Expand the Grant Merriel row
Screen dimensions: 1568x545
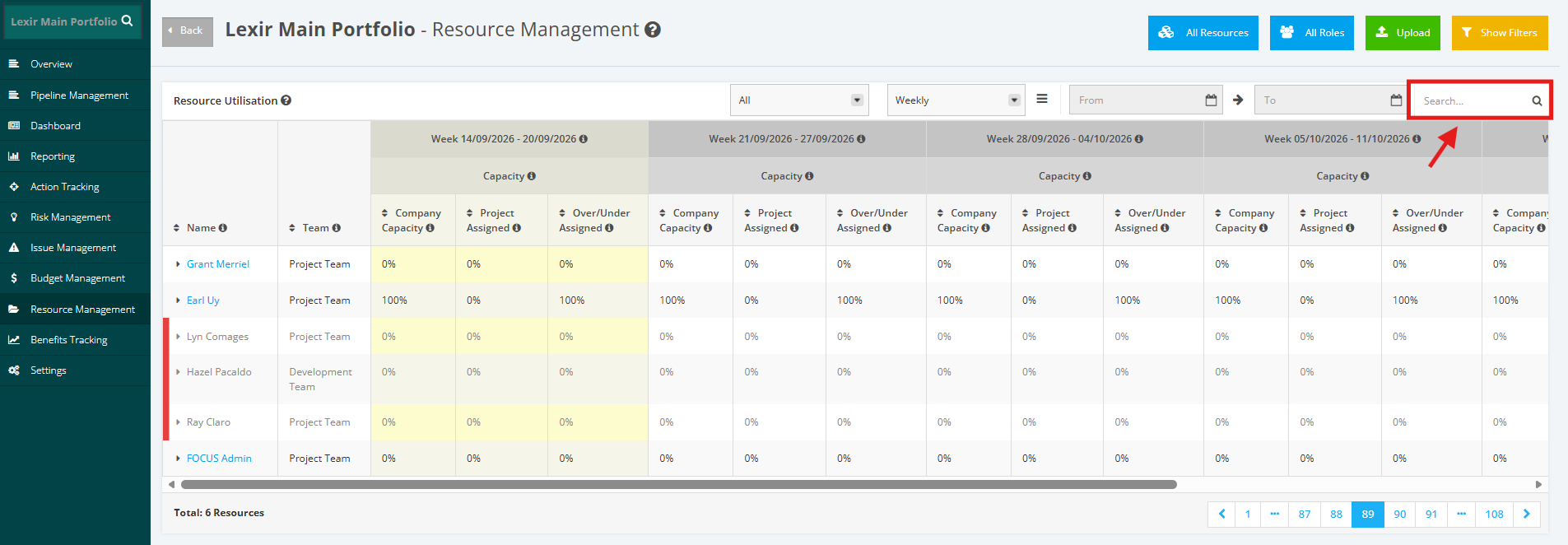point(178,264)
